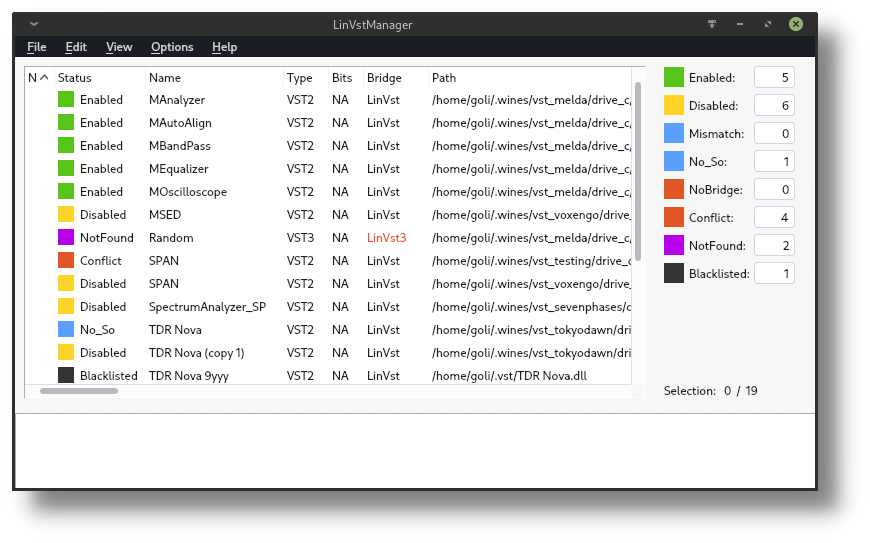870x543 pixels.
Task: Click the Conflict count field showing 4
Action: click(x=774, y=217)
